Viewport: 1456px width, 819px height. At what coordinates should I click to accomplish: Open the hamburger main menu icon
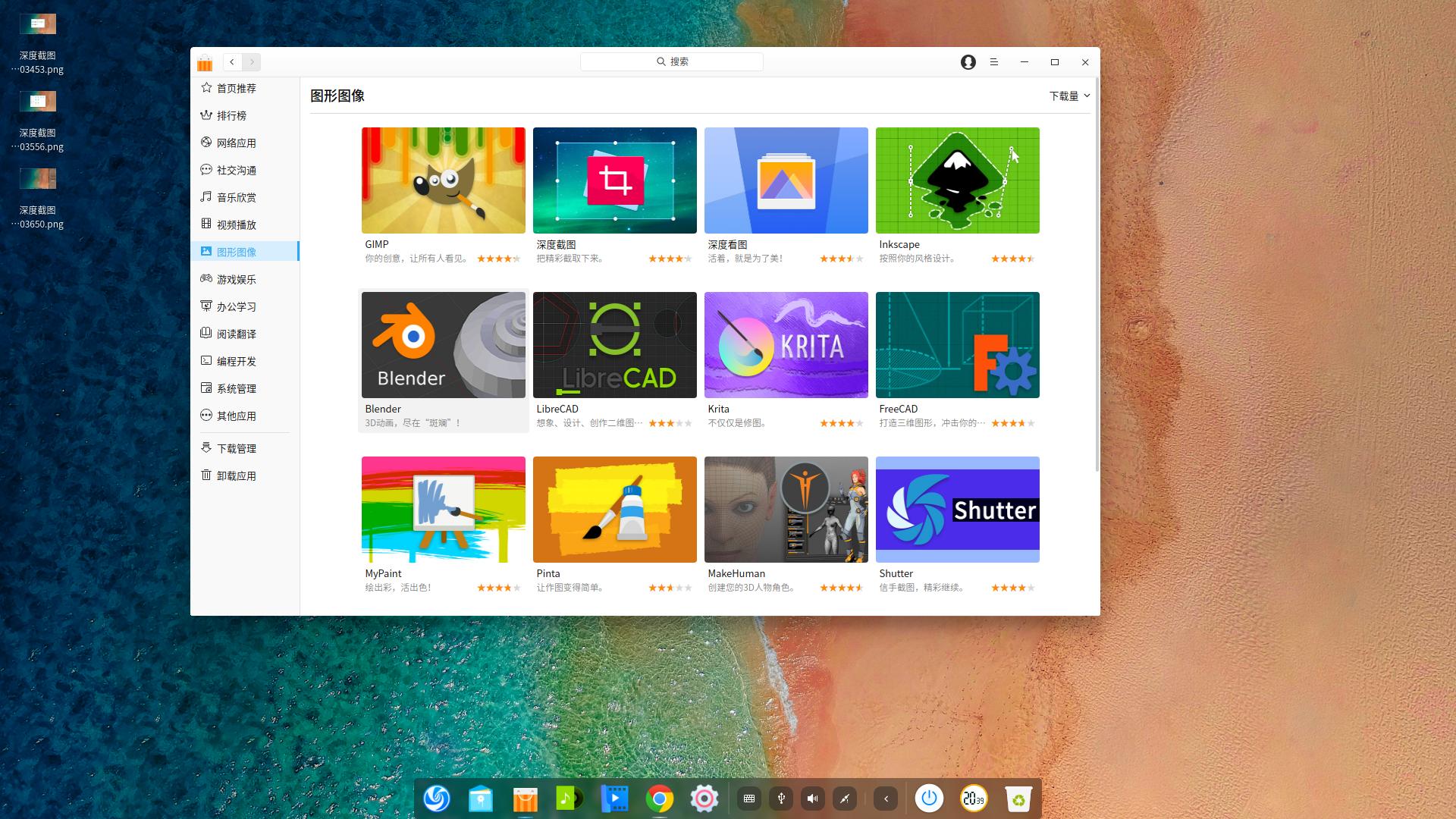993,62
